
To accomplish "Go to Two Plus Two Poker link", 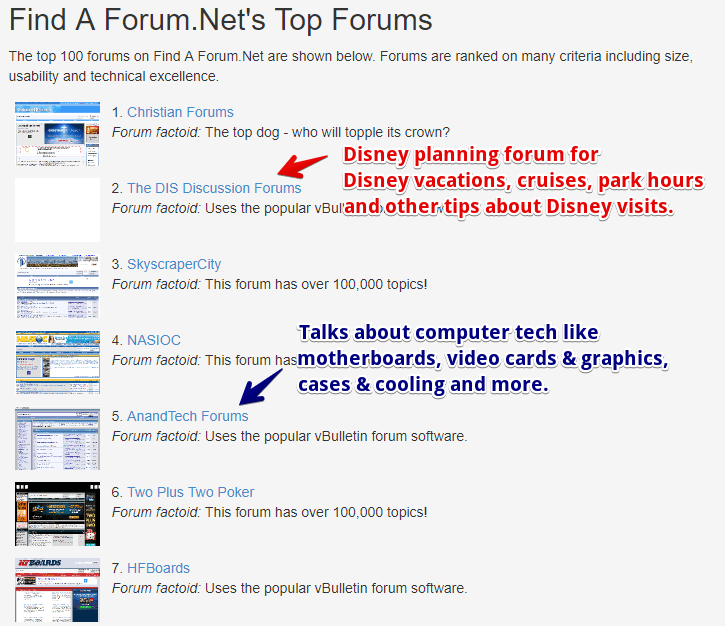I will coord(190,492).
